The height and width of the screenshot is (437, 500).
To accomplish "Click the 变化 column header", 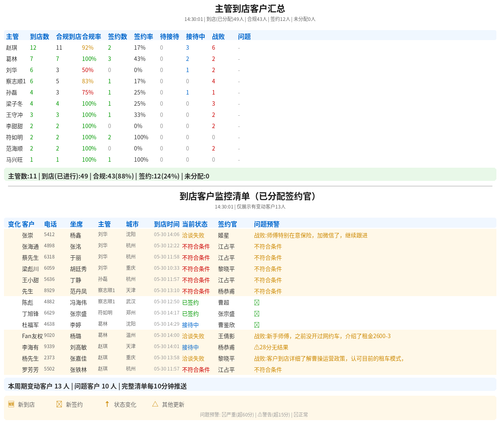I will pyautogui.click(x=14, y=224).
